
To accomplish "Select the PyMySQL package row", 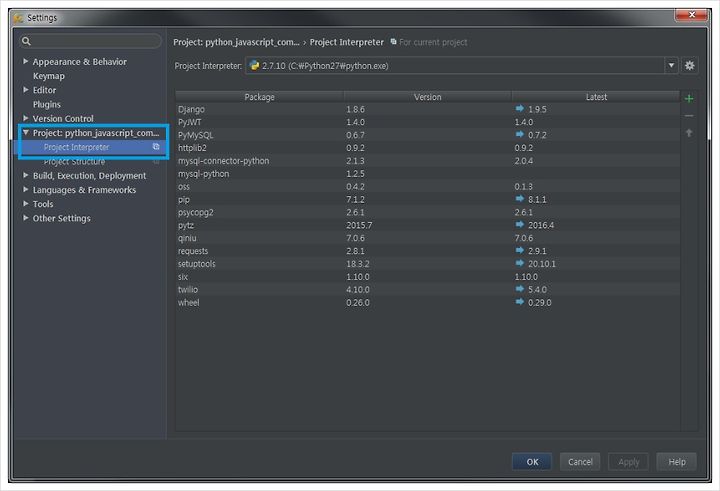I will [428, 135].
